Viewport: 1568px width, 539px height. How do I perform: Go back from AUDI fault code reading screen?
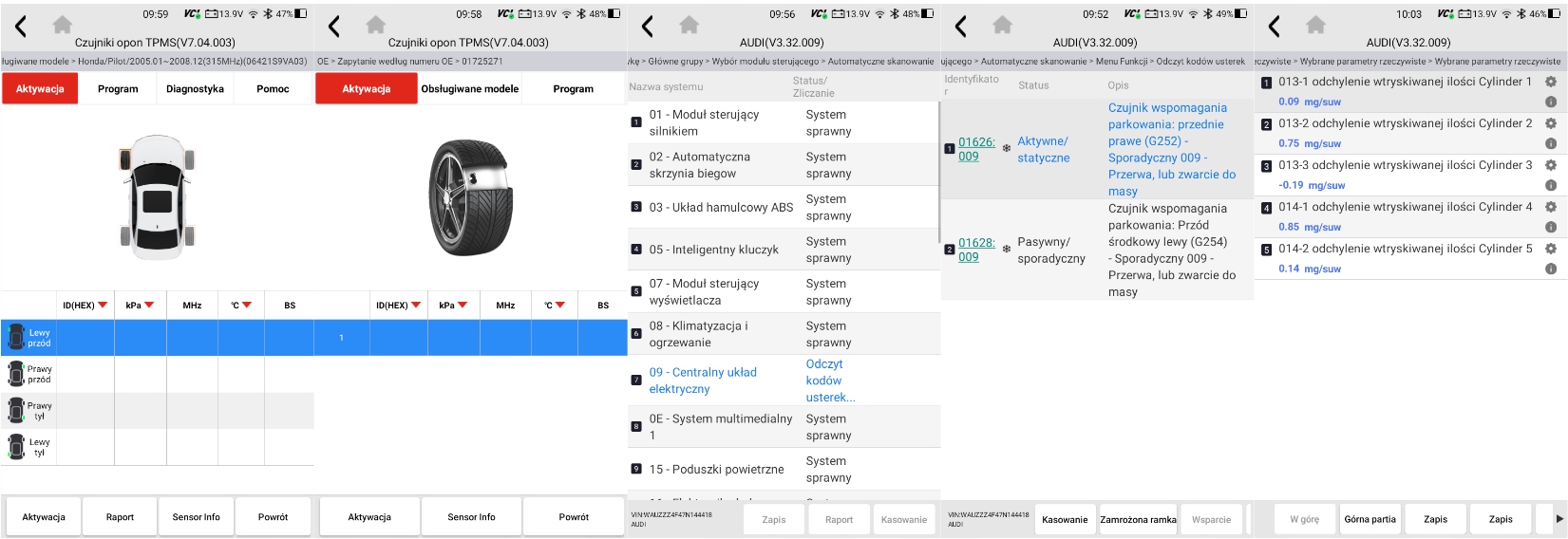pos(961,27)
